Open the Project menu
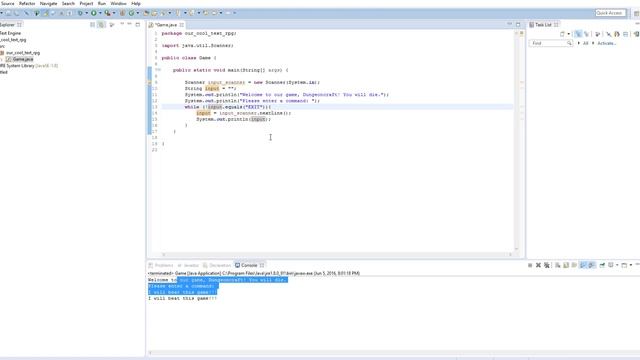This screenshot has width=640, height=360. [x=86, y=3]
